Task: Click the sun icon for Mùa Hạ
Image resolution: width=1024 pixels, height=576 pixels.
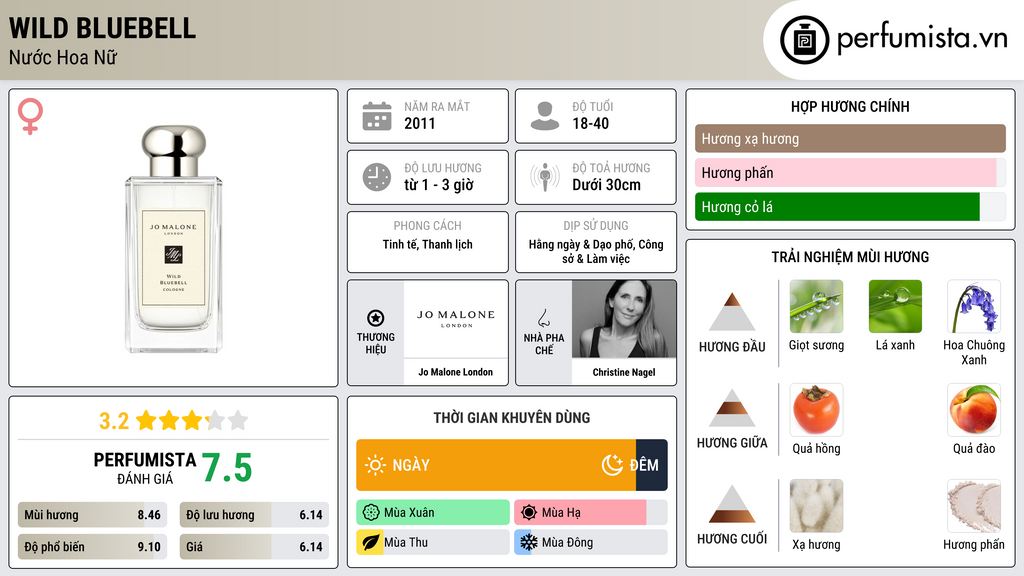Action: 529,513
